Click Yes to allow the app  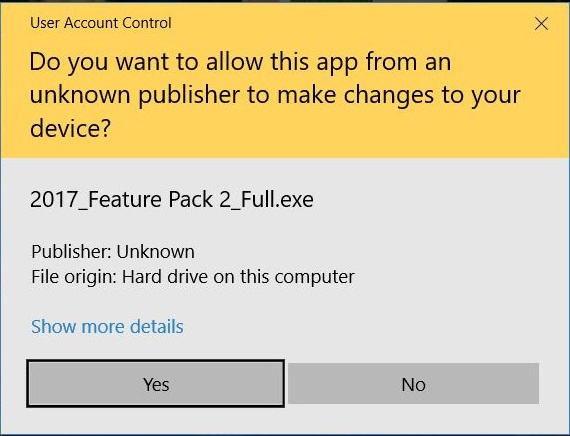(156, 384)
